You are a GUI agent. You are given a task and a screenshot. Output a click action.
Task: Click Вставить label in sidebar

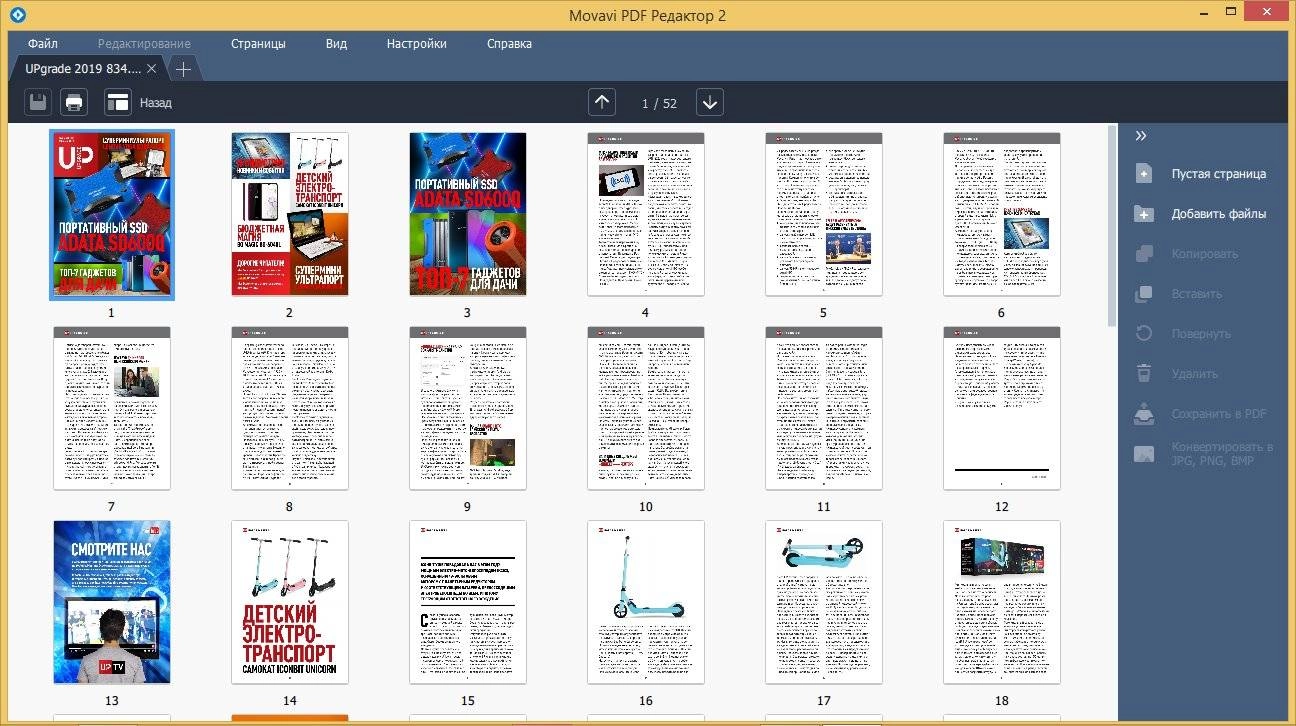1197,293
